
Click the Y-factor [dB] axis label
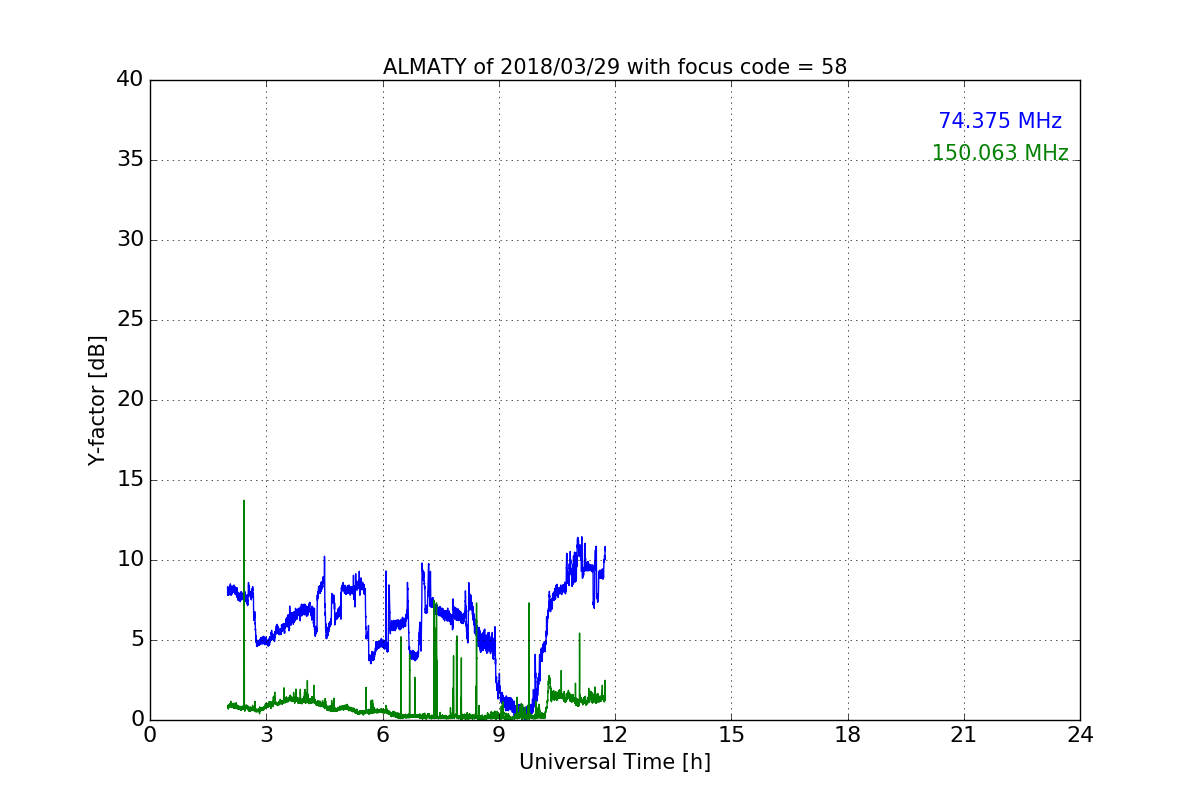(x=97, y=400)
